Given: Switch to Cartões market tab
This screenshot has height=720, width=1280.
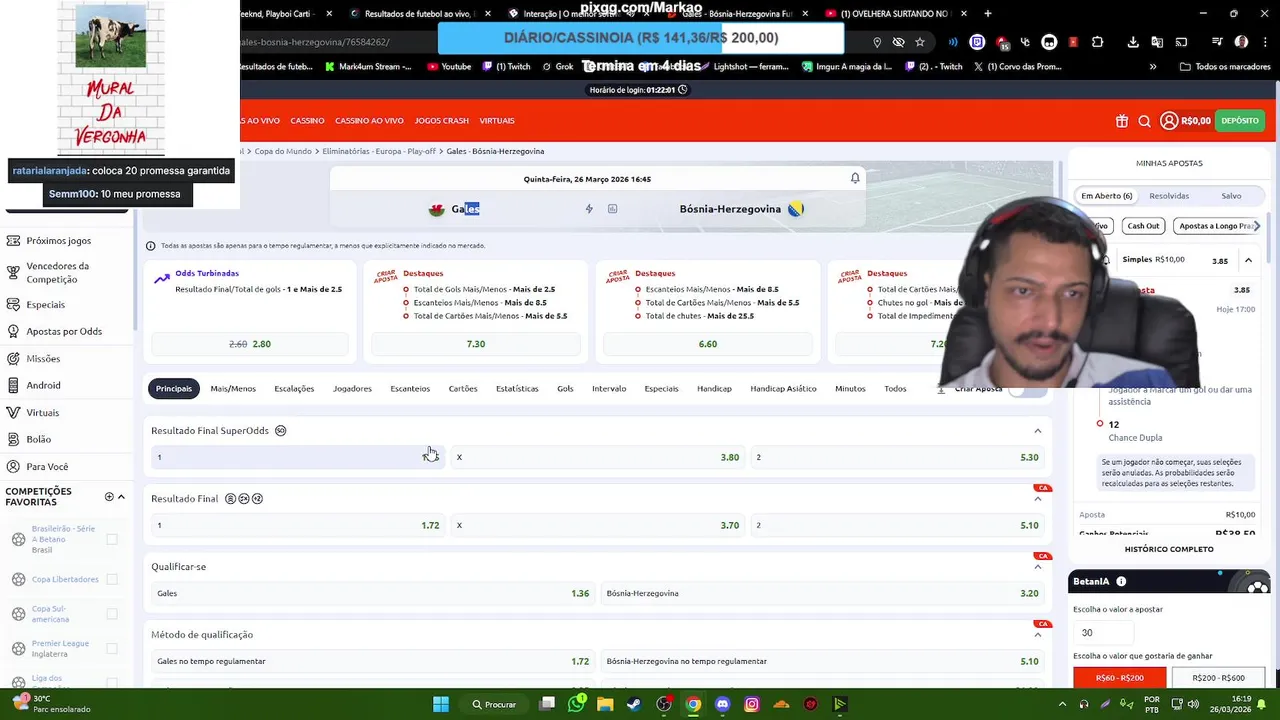Looking at the screenshot, I should tap(463, 389).
